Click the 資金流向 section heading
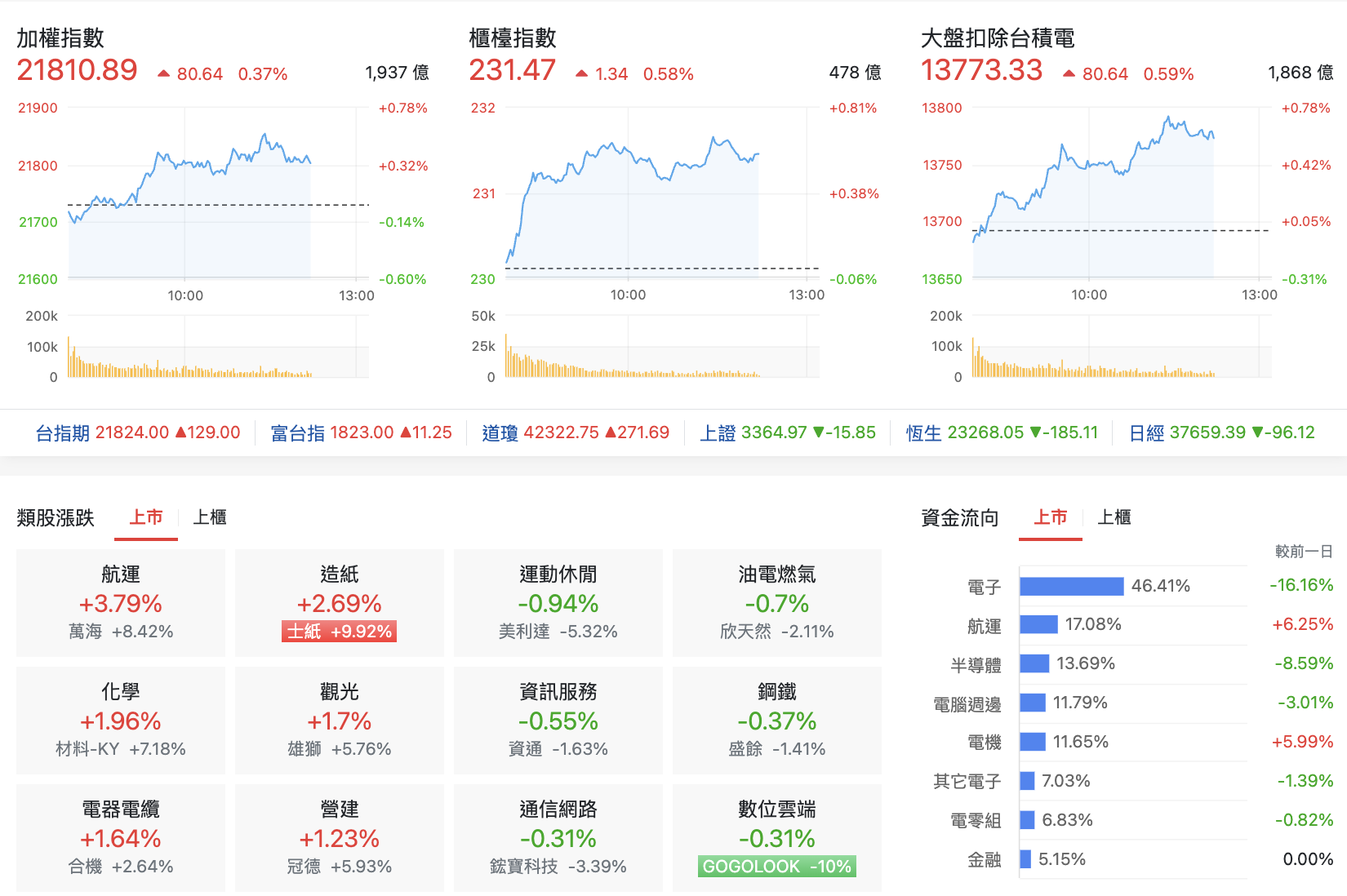 960,518
